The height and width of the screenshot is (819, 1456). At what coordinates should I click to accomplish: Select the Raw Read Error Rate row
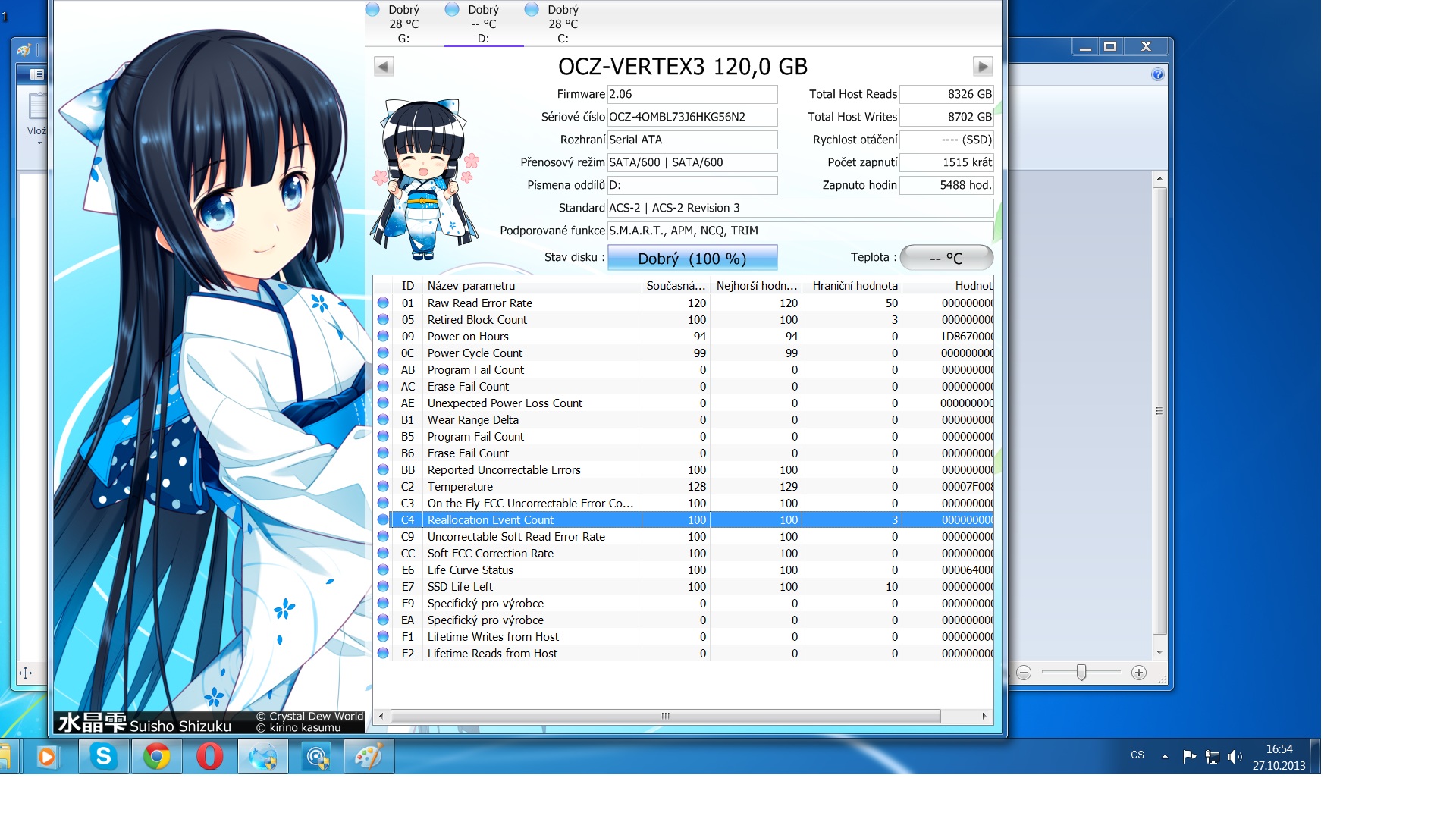click(x=683, y=303)
